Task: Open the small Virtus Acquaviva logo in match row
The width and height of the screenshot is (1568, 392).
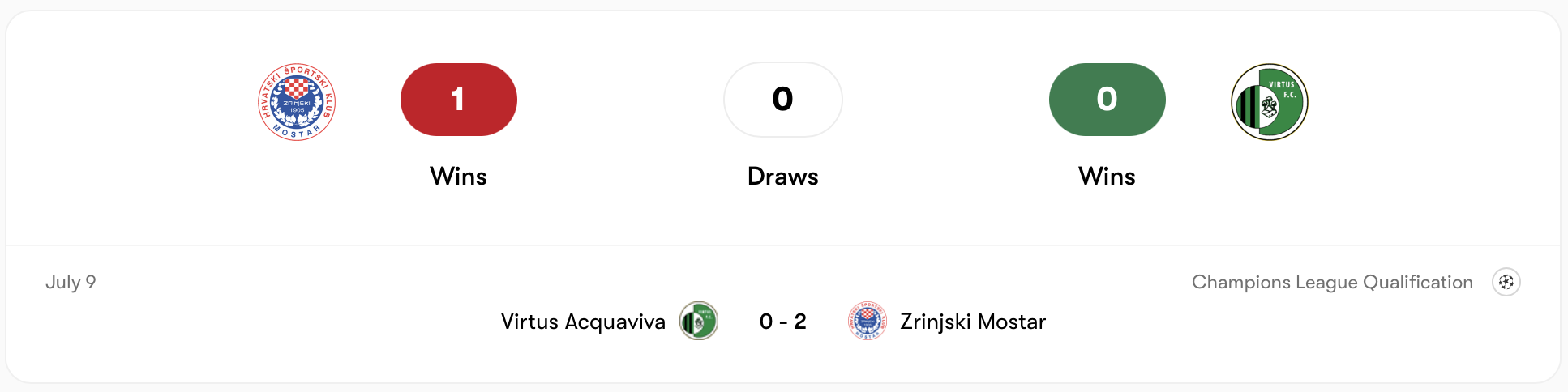Action: click(x=699, y=321)
